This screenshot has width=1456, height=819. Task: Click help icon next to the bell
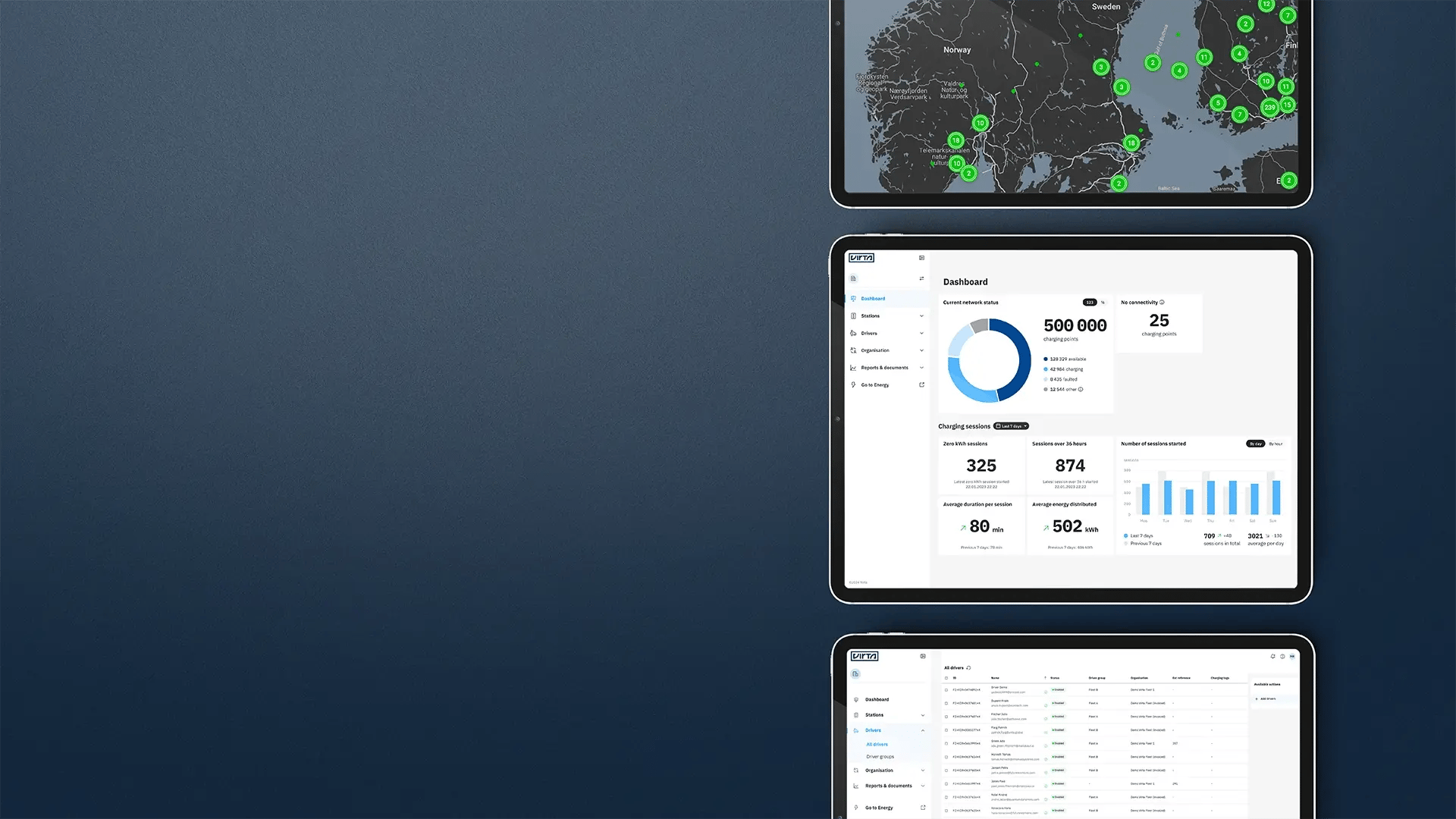tap(1282, 657)
